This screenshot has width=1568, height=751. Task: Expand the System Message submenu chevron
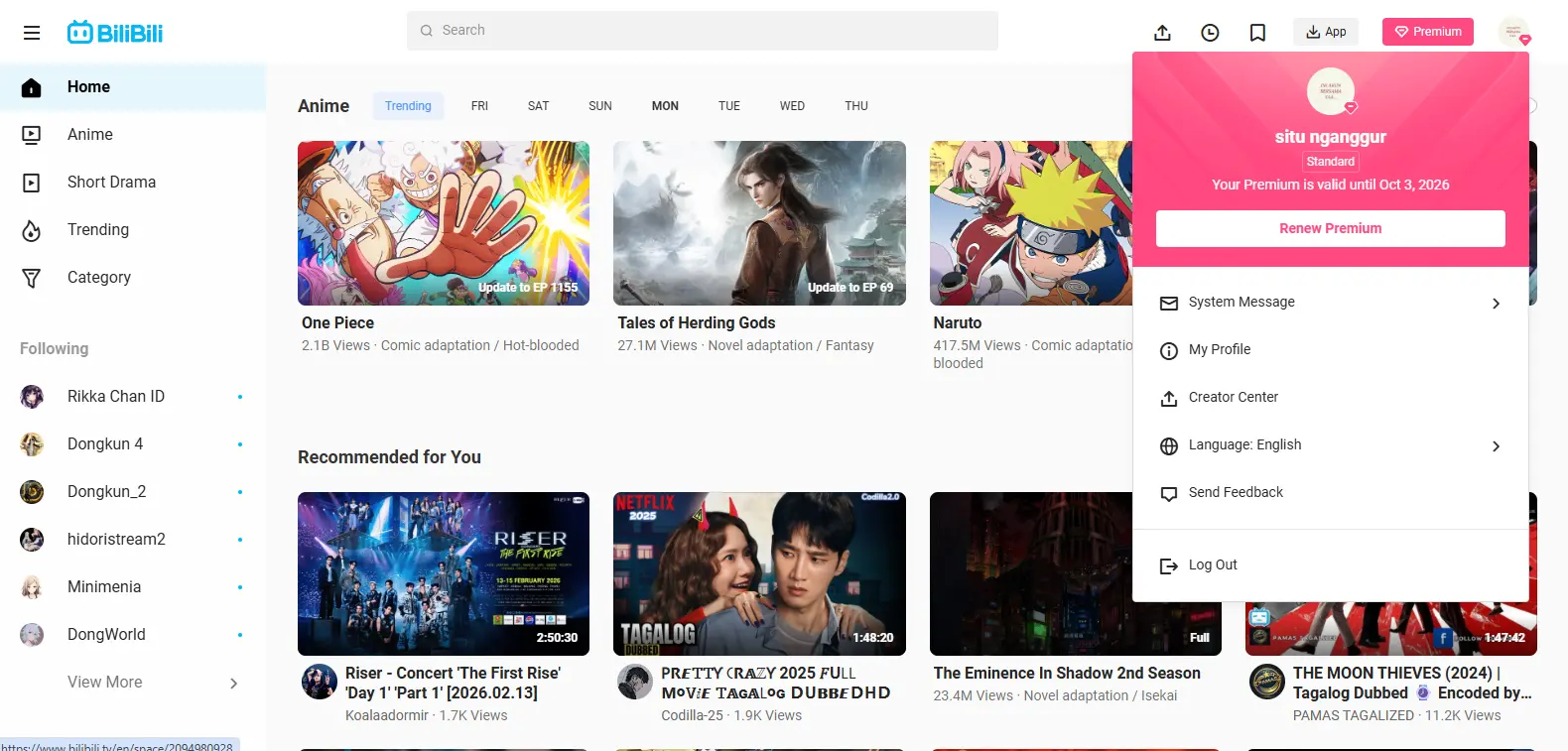coord(1496,304)
